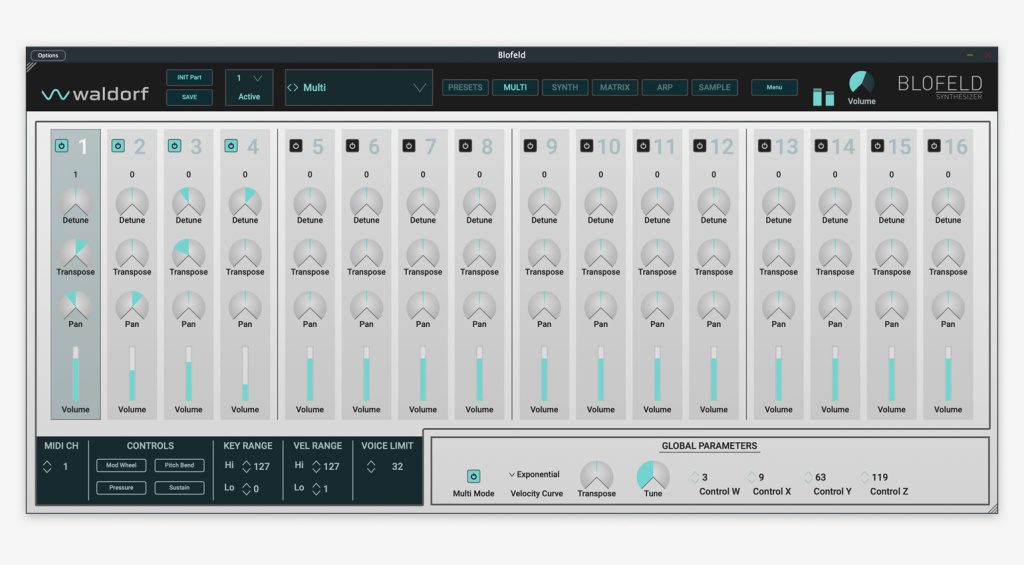This screenshot has width=1024, height=565.
Task: Click the output level meter bars
Action: tap(824, 97)
